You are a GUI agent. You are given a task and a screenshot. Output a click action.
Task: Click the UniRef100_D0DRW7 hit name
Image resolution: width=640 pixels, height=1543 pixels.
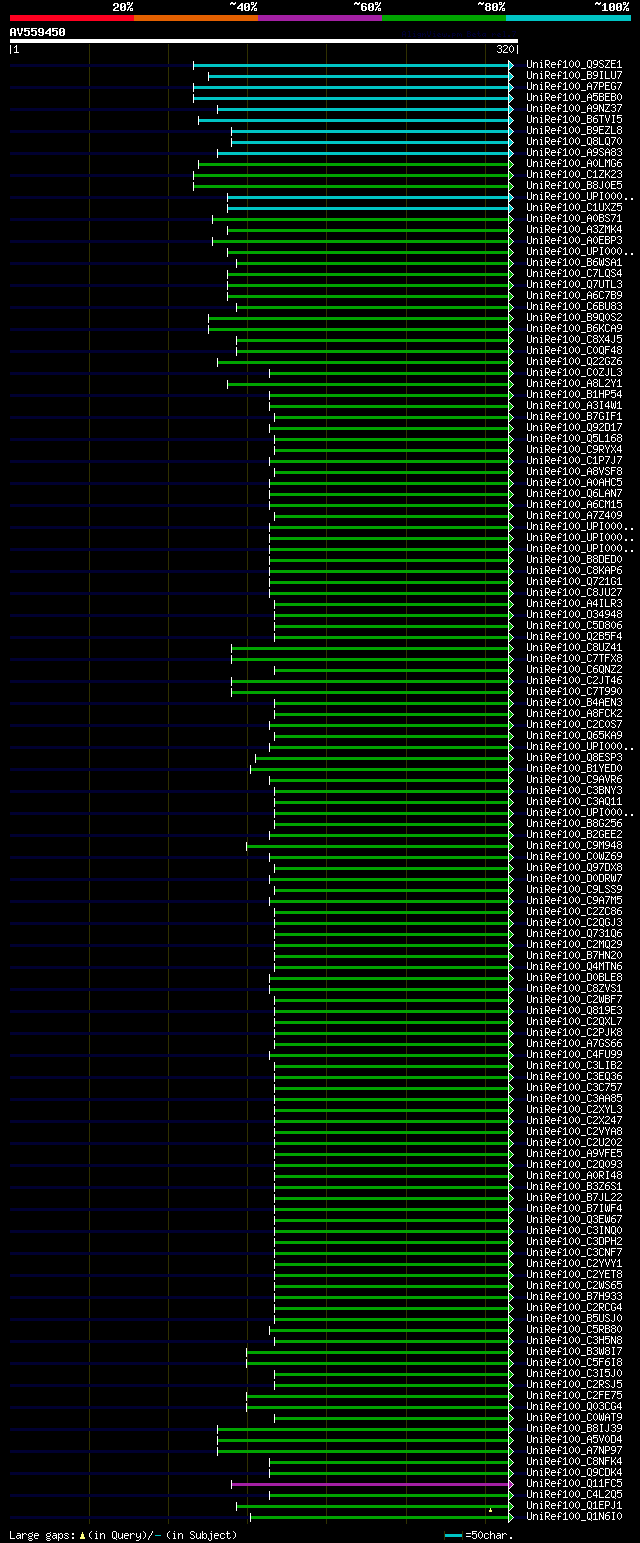click(574, 879)
